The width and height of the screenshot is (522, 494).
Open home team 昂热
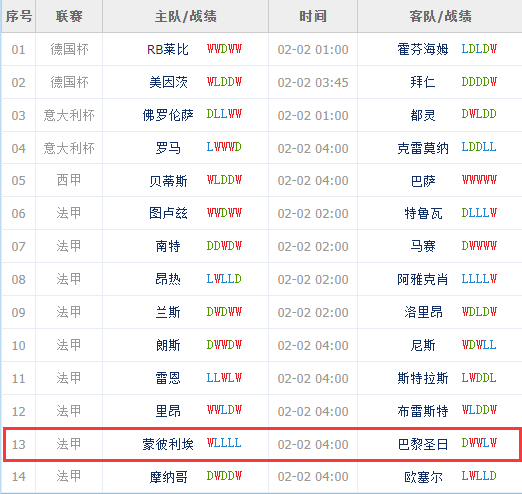(x=168, y=279)
